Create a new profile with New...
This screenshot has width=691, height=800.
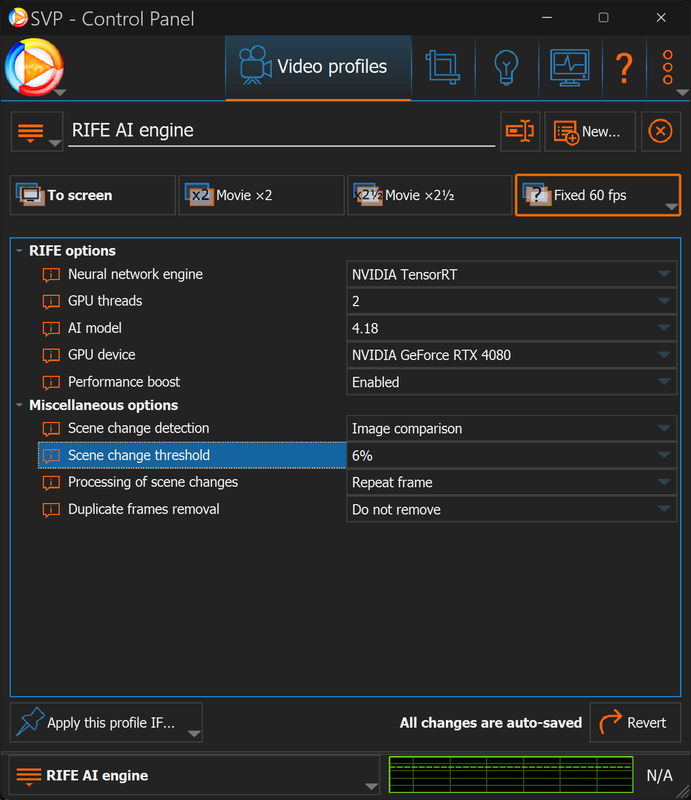click(589, 131)
